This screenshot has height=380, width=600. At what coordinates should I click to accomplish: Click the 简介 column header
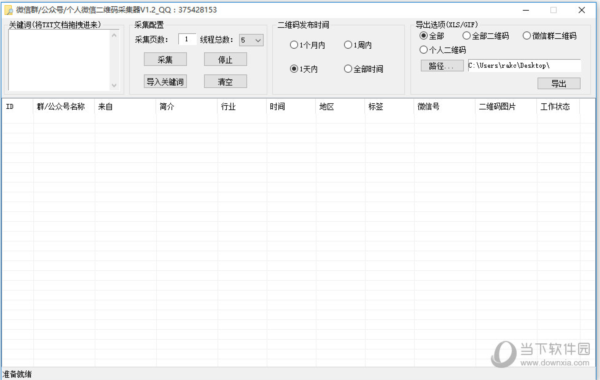tap(187, 107)
